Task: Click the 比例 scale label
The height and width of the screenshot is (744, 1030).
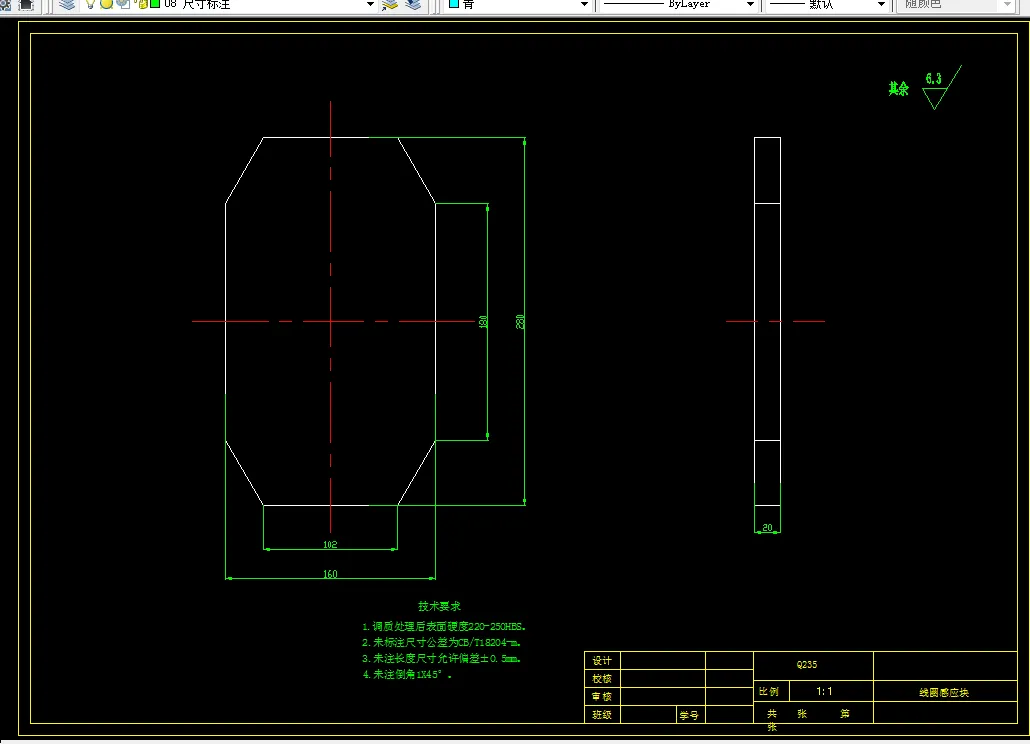Action: pyautogui.click(x=769, y=691)
